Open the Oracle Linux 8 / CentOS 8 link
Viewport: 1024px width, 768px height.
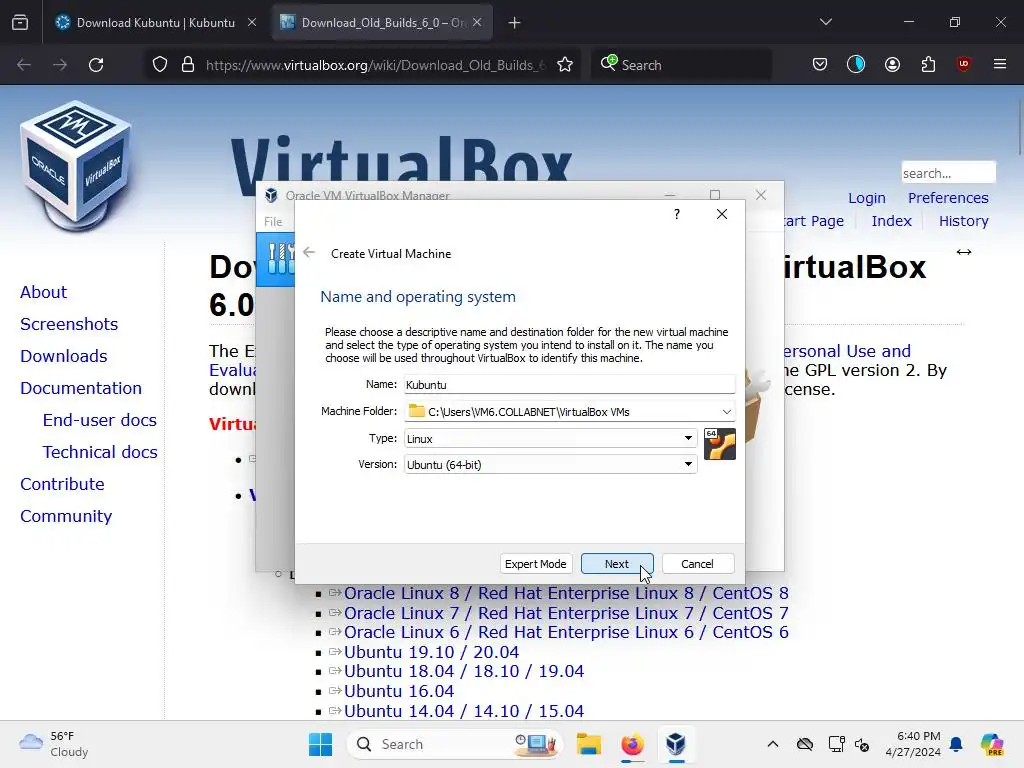[x=566, y=593]
